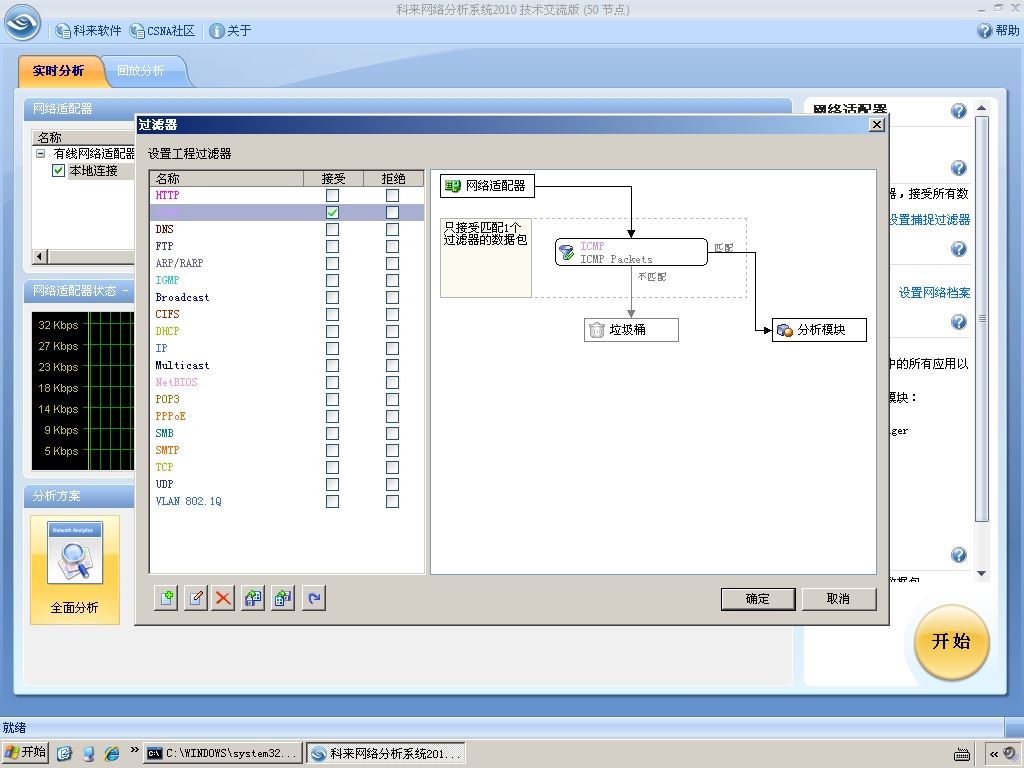Select the POP3 filter row
The image size is (1024, 768).
click(287, 399)
